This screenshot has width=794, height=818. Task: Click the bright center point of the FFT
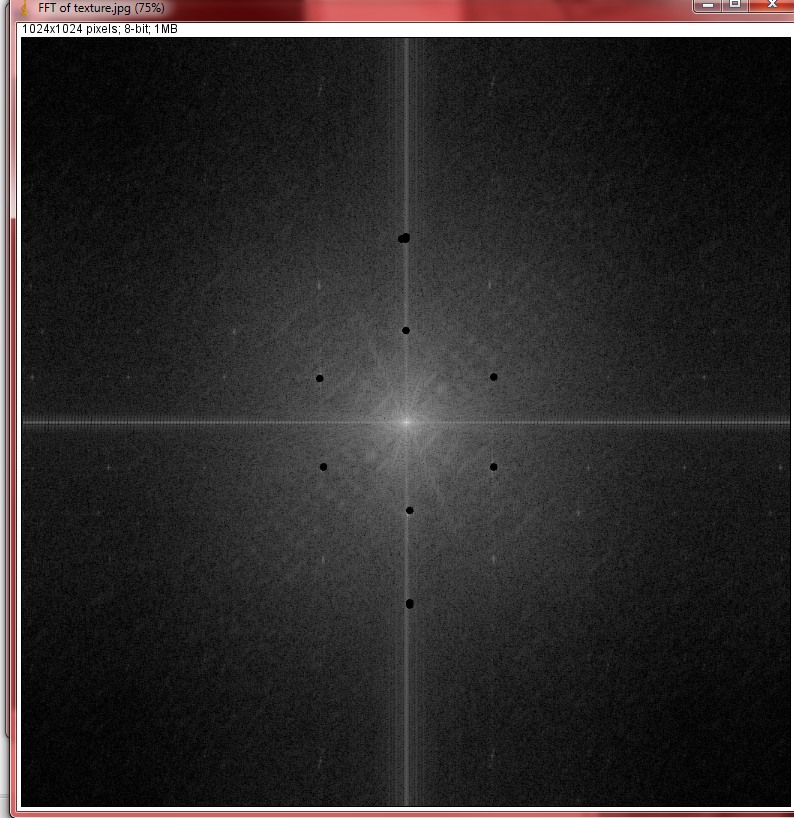406,423
